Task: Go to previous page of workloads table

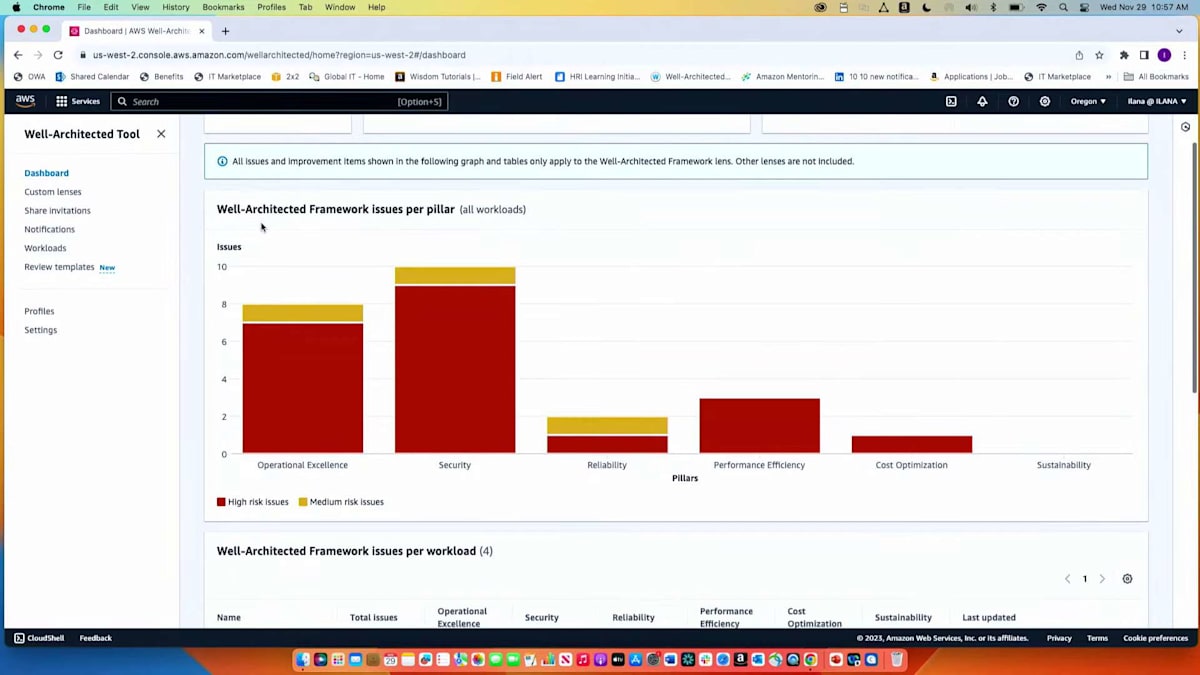Action: coord(1067,579)
